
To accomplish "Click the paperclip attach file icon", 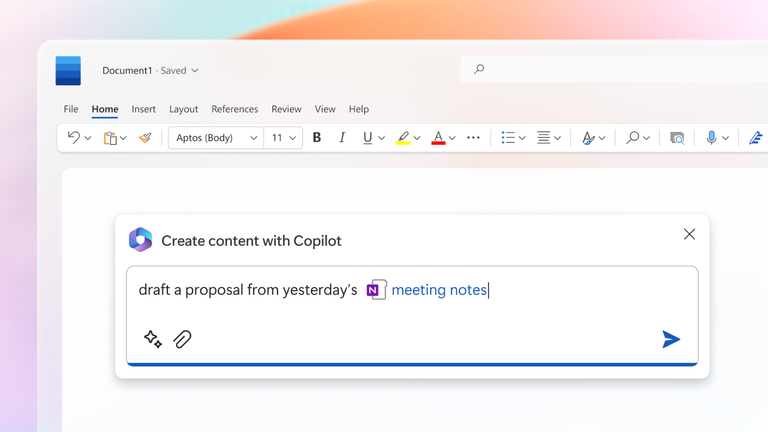I will (x=182, y=339).
